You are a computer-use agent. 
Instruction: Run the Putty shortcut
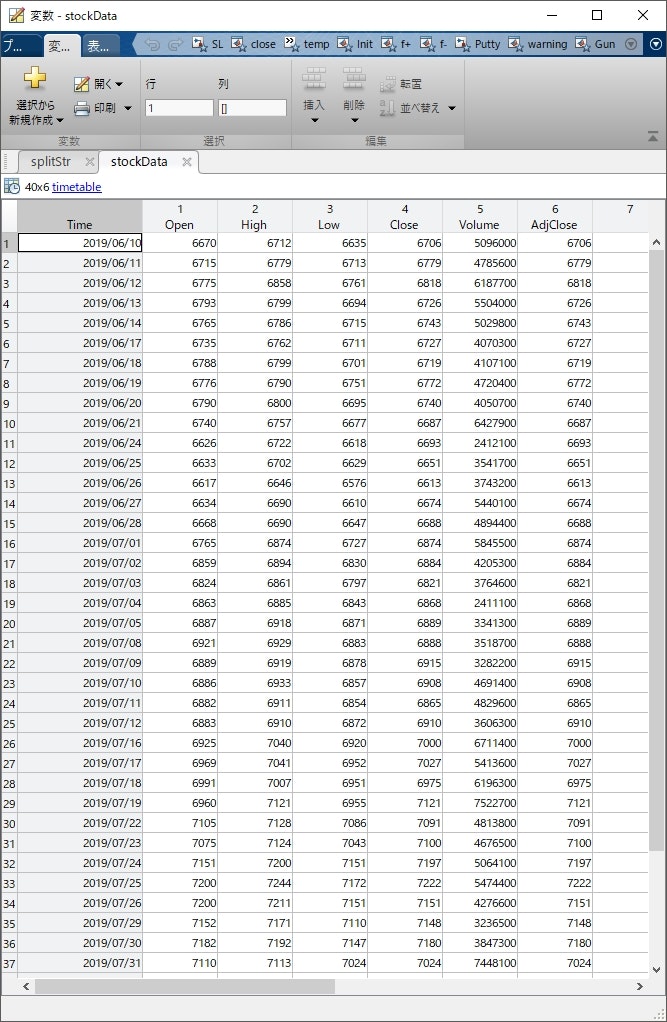[x=477, y=44]
